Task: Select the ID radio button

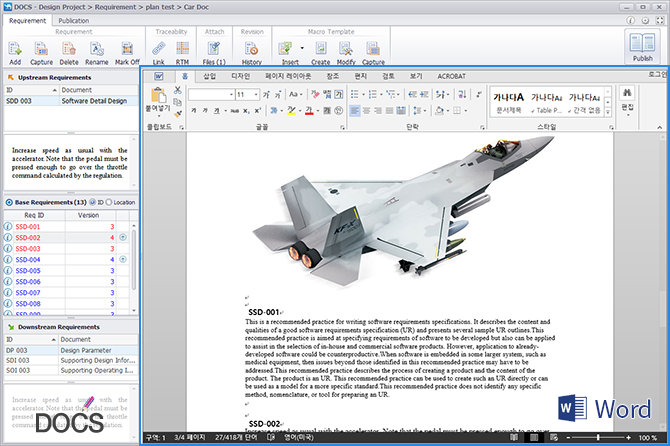Action: click(92, 202)
